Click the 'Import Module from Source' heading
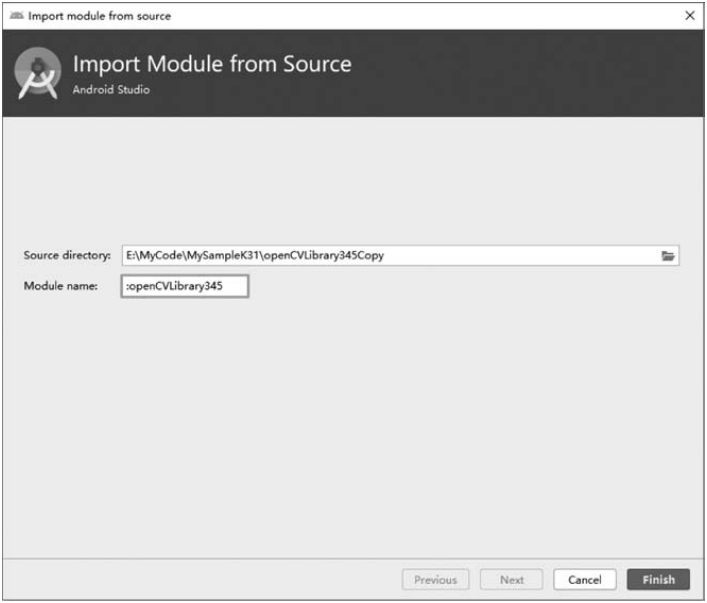Viewport: 707px width, 603px height. pos(212,64)
